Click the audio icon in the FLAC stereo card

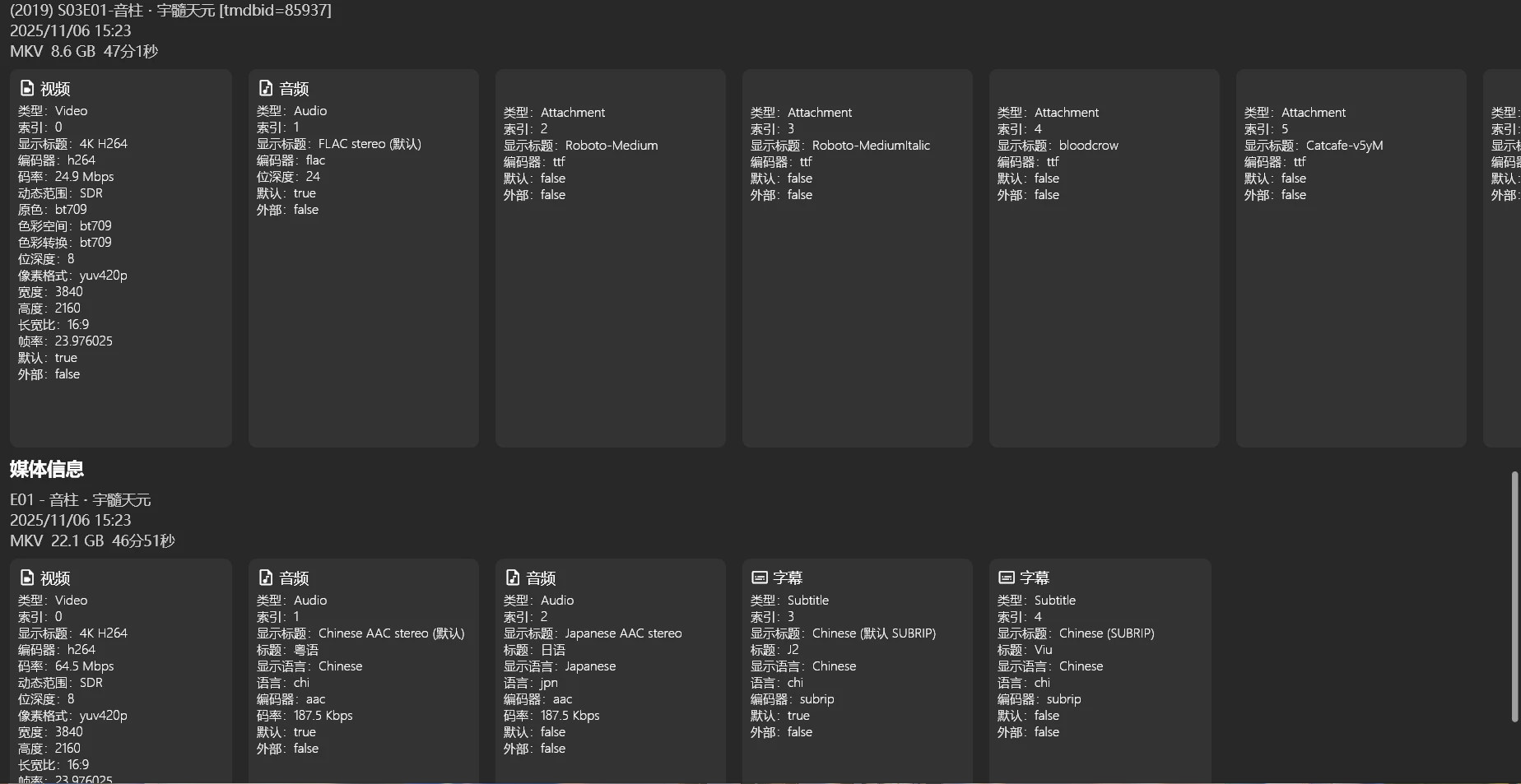[x=265, y=88]
